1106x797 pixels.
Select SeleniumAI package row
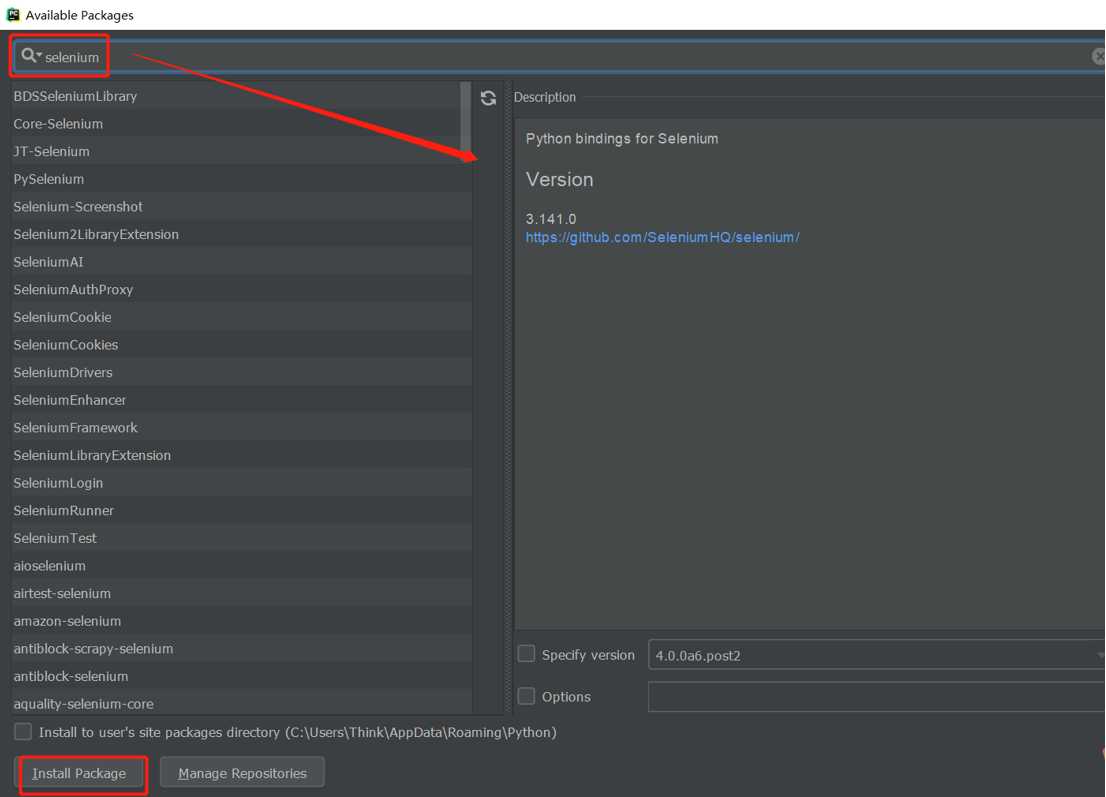241,262
